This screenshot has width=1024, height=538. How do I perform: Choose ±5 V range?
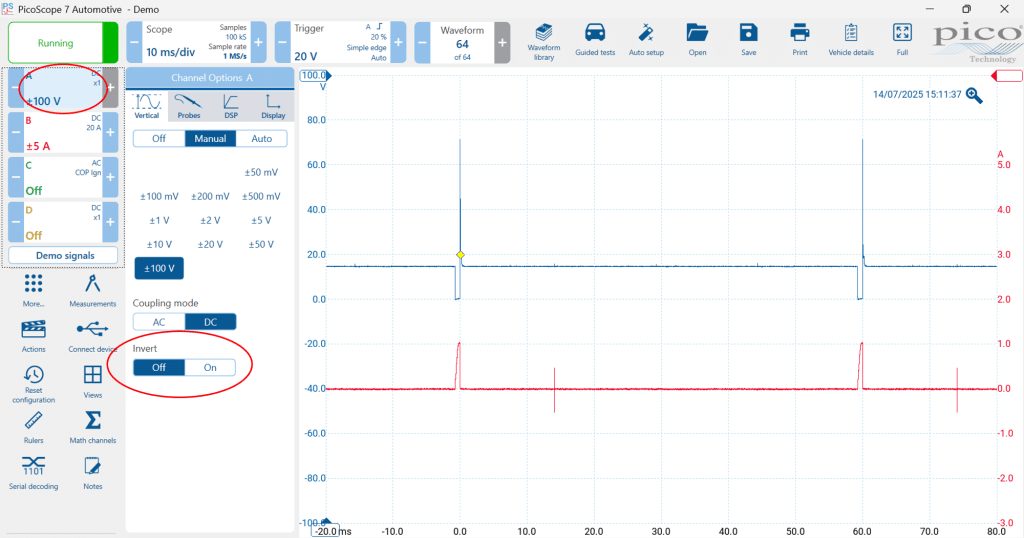point(261,221)
